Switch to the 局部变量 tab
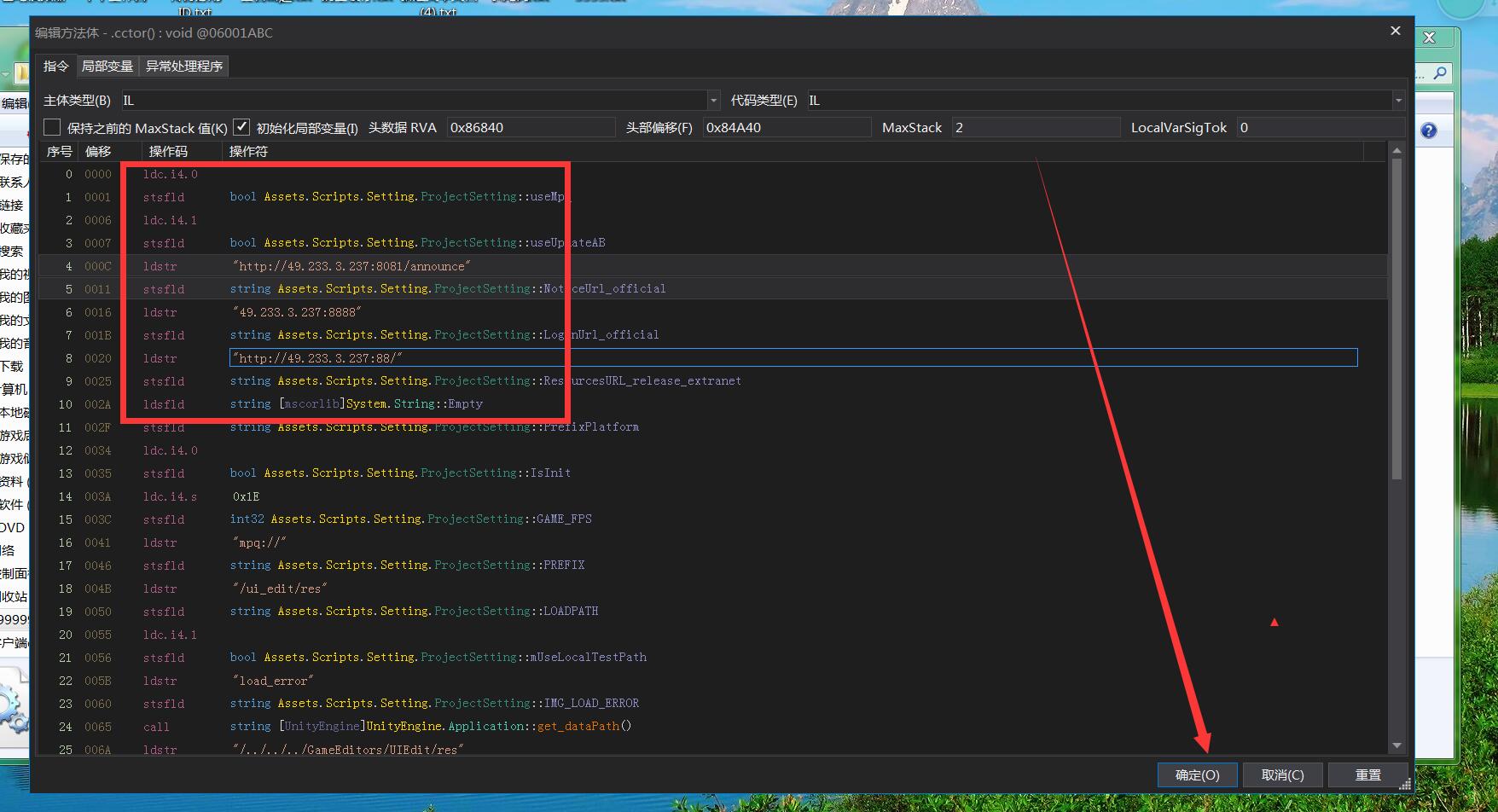1498x812 pixels. (107, 67)
